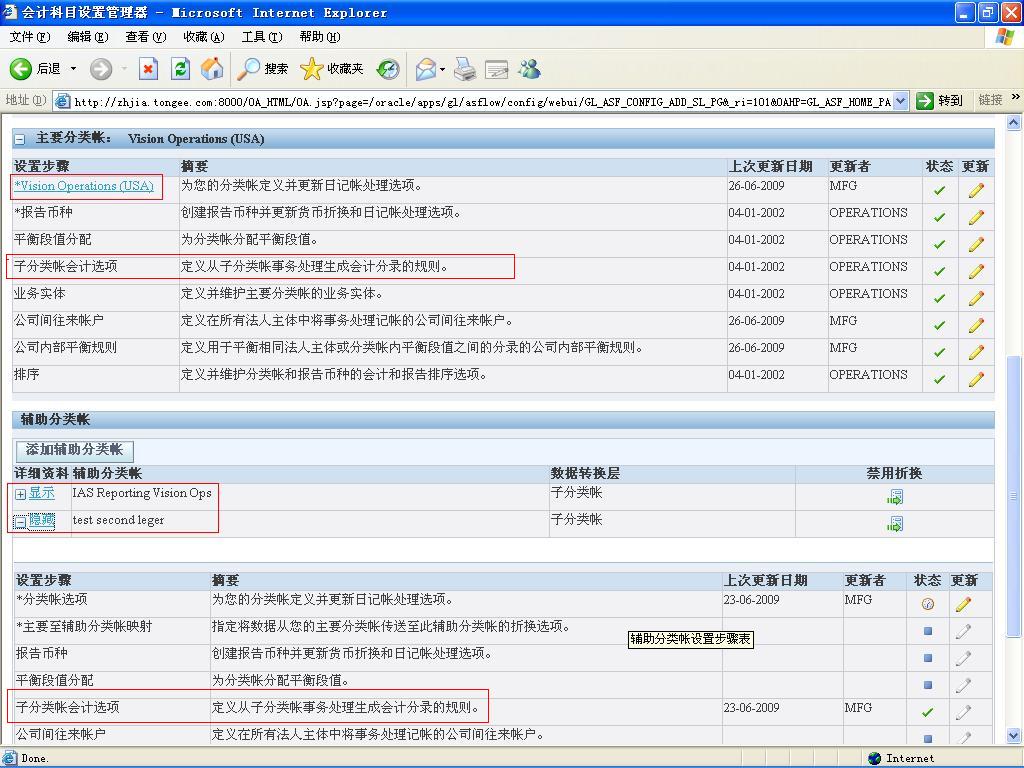Open the History clock icon
The width and height of the screenshot is (1024, 768).
pos(389,69)
